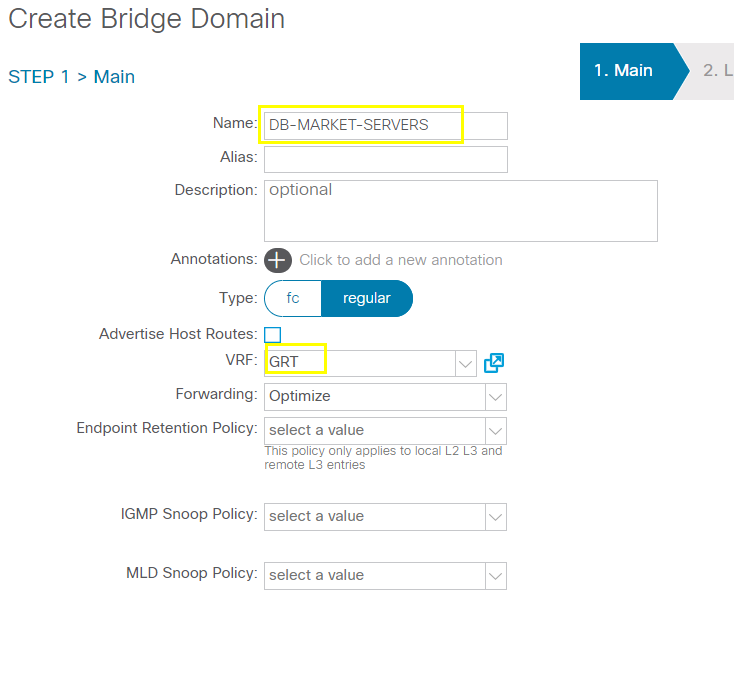Select the fc bridge domain type
The image size is (734, 679).
293,298
